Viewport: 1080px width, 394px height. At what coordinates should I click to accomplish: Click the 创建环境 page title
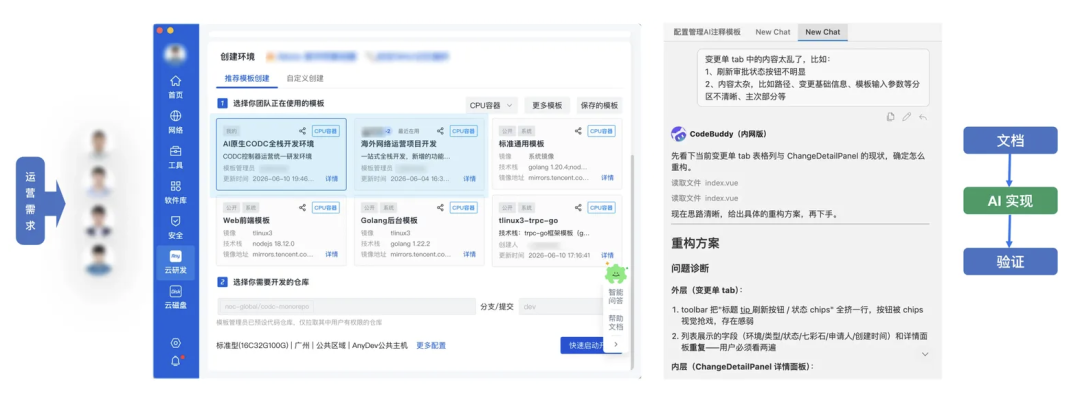click(x=237, y=56)
